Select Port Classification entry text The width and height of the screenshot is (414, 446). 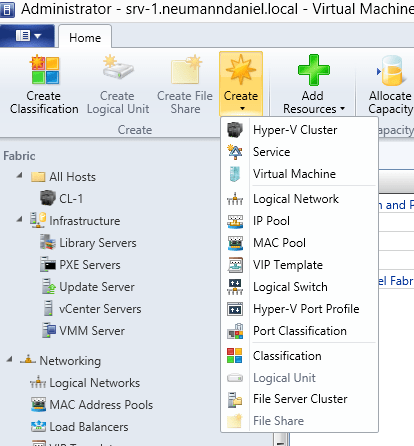300,331
